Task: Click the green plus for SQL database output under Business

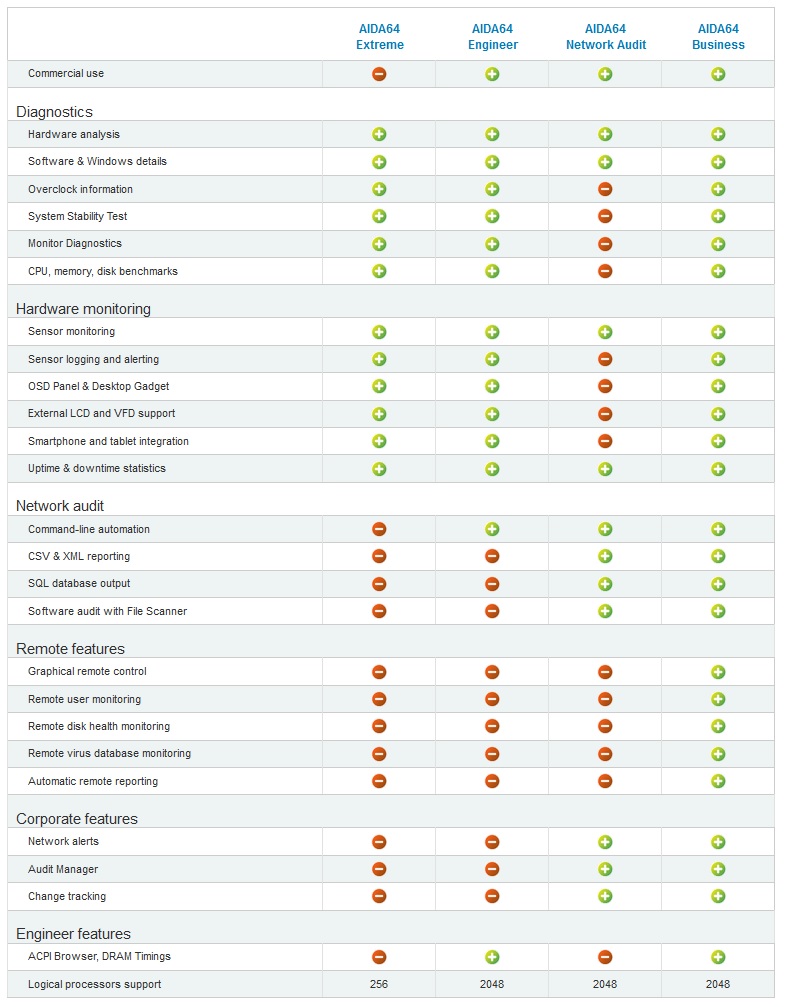Action: pos(718,584)
